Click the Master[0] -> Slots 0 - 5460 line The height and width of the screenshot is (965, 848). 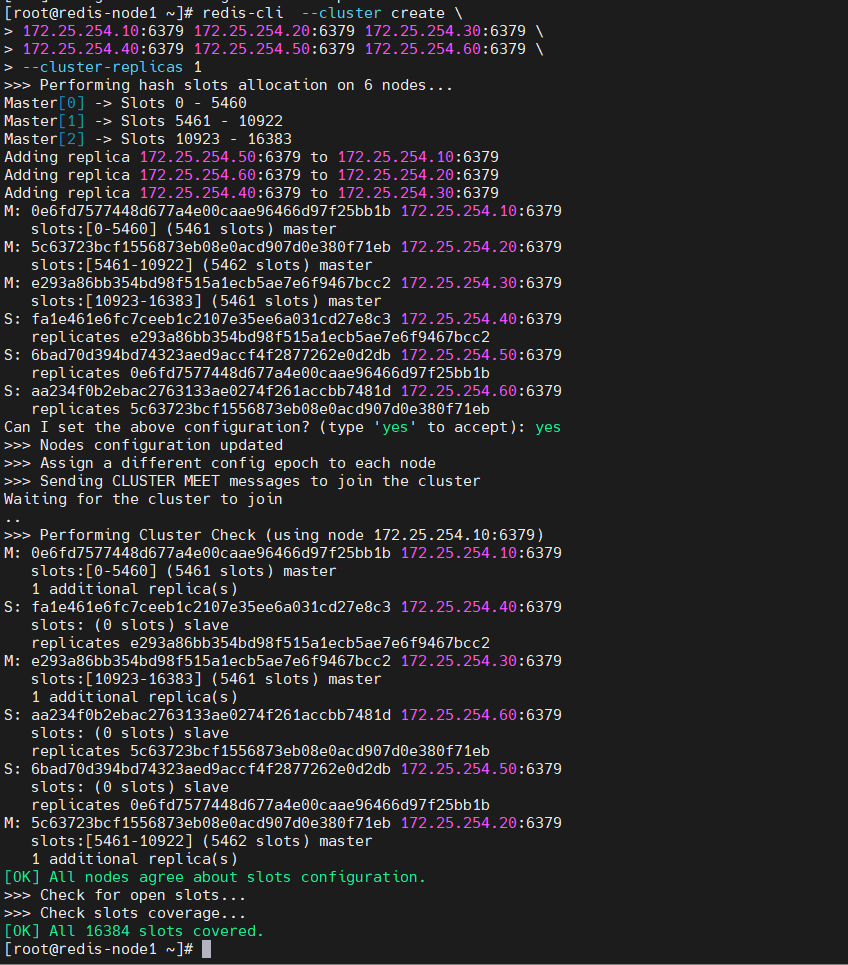click(126, 103)
